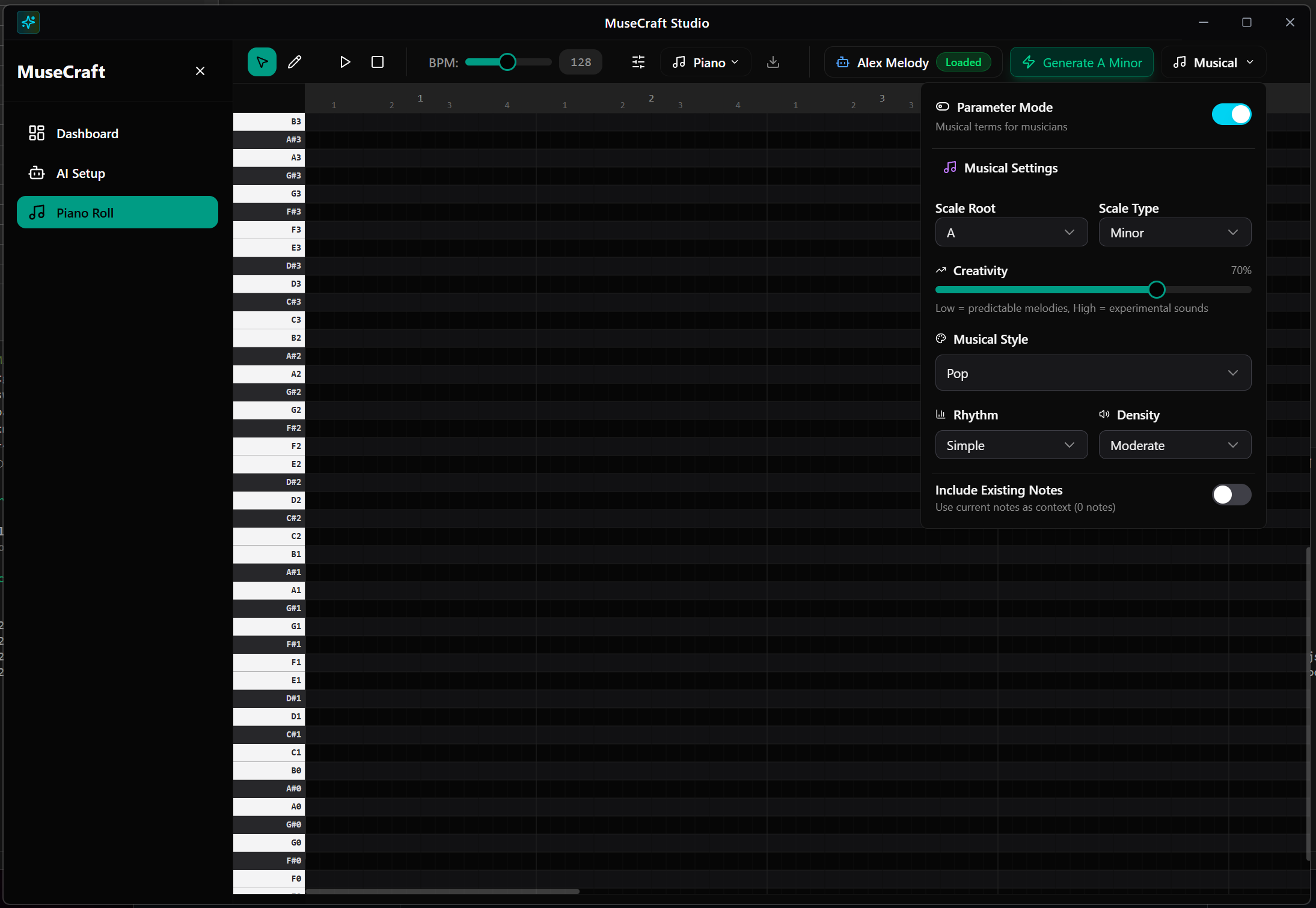Screen dimensions: 1316x908
Task: Stop playback with the square button
Action: pos(378,62)
